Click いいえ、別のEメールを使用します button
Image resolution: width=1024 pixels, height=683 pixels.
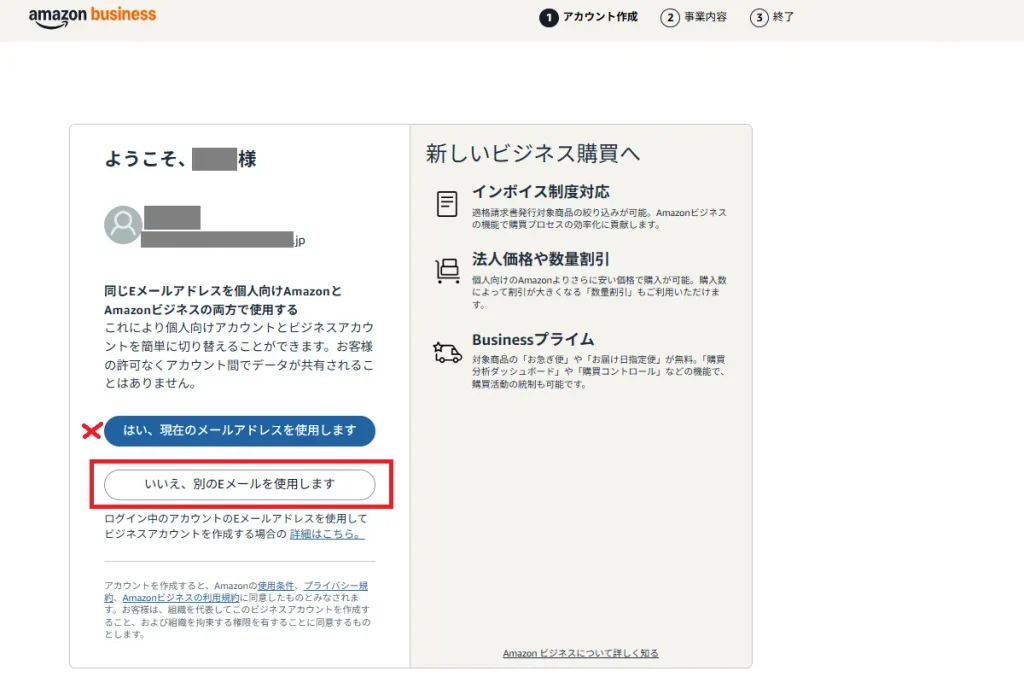(x=240, y=484)
